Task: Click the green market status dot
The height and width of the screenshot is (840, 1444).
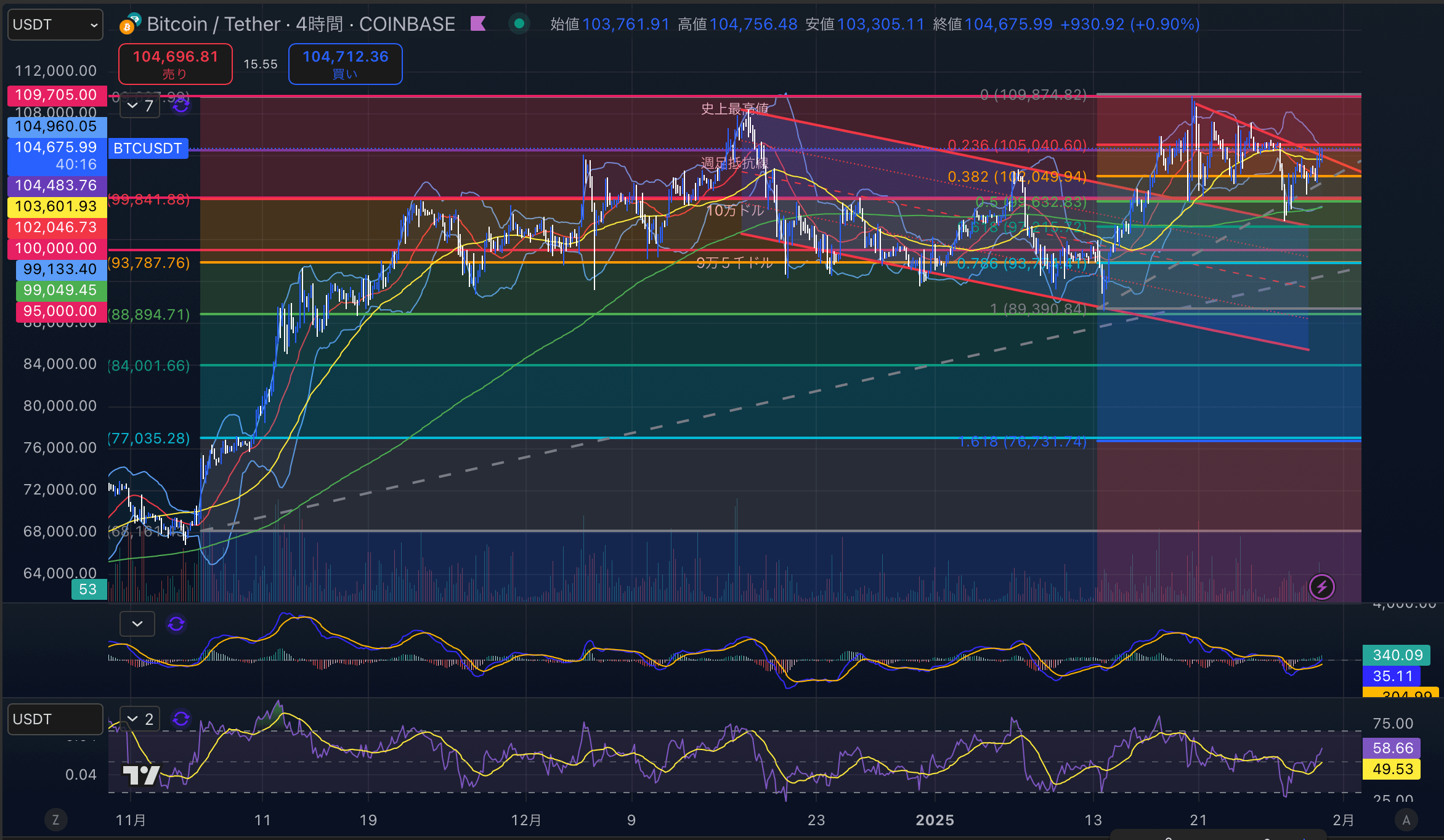Action: pos(519,24)
